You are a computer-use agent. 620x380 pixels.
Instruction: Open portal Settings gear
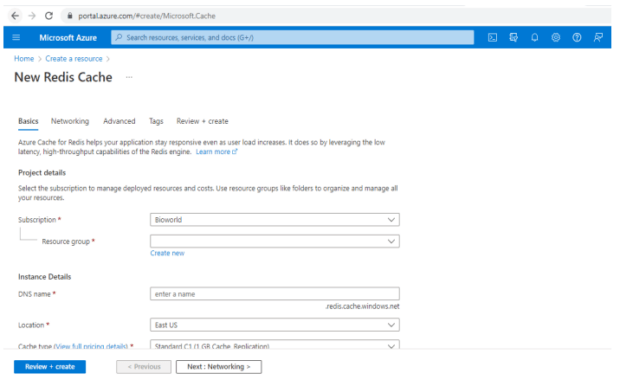tap(556, 38)
